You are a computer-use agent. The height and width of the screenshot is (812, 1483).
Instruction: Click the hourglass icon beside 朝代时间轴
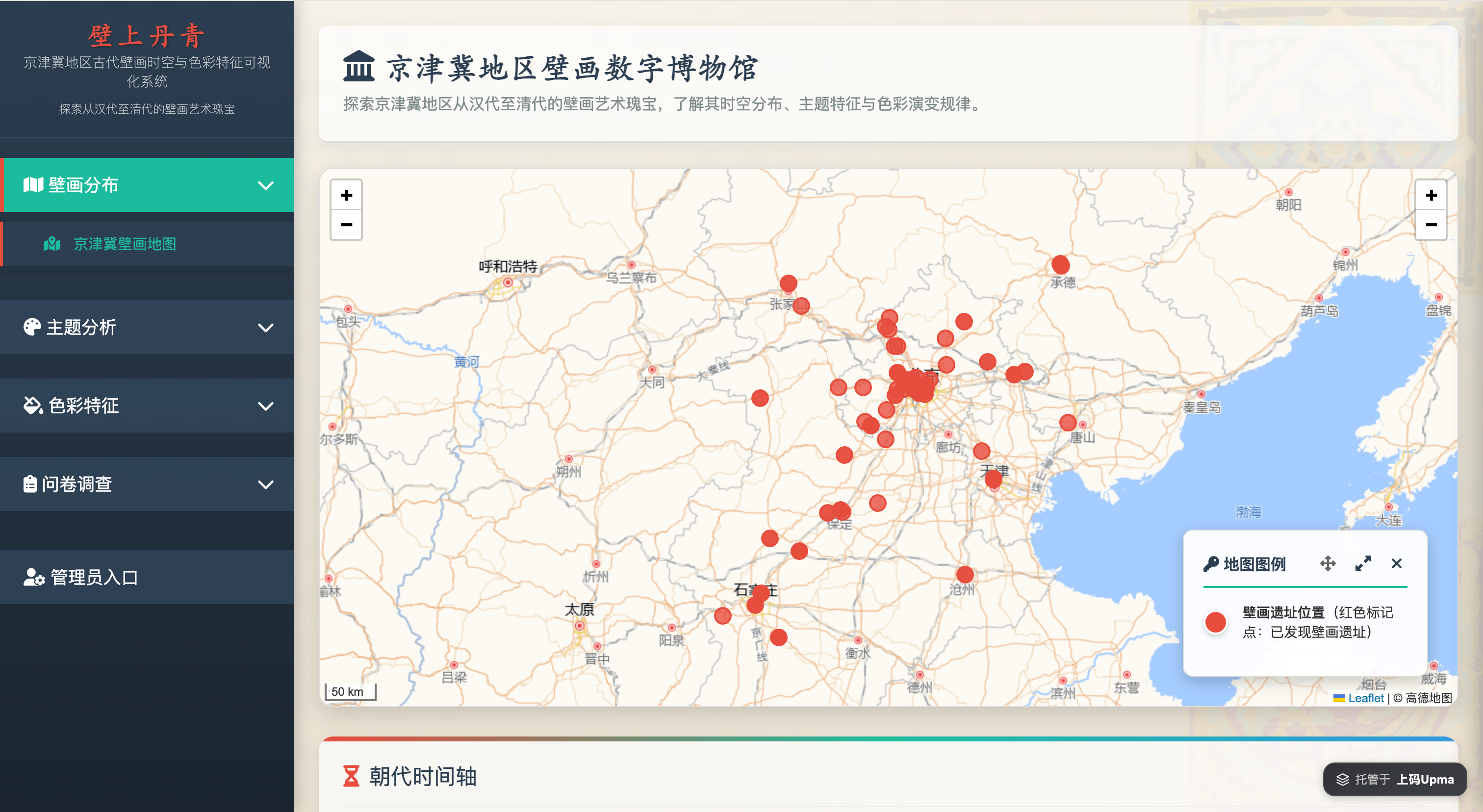(x=352, y=777)
